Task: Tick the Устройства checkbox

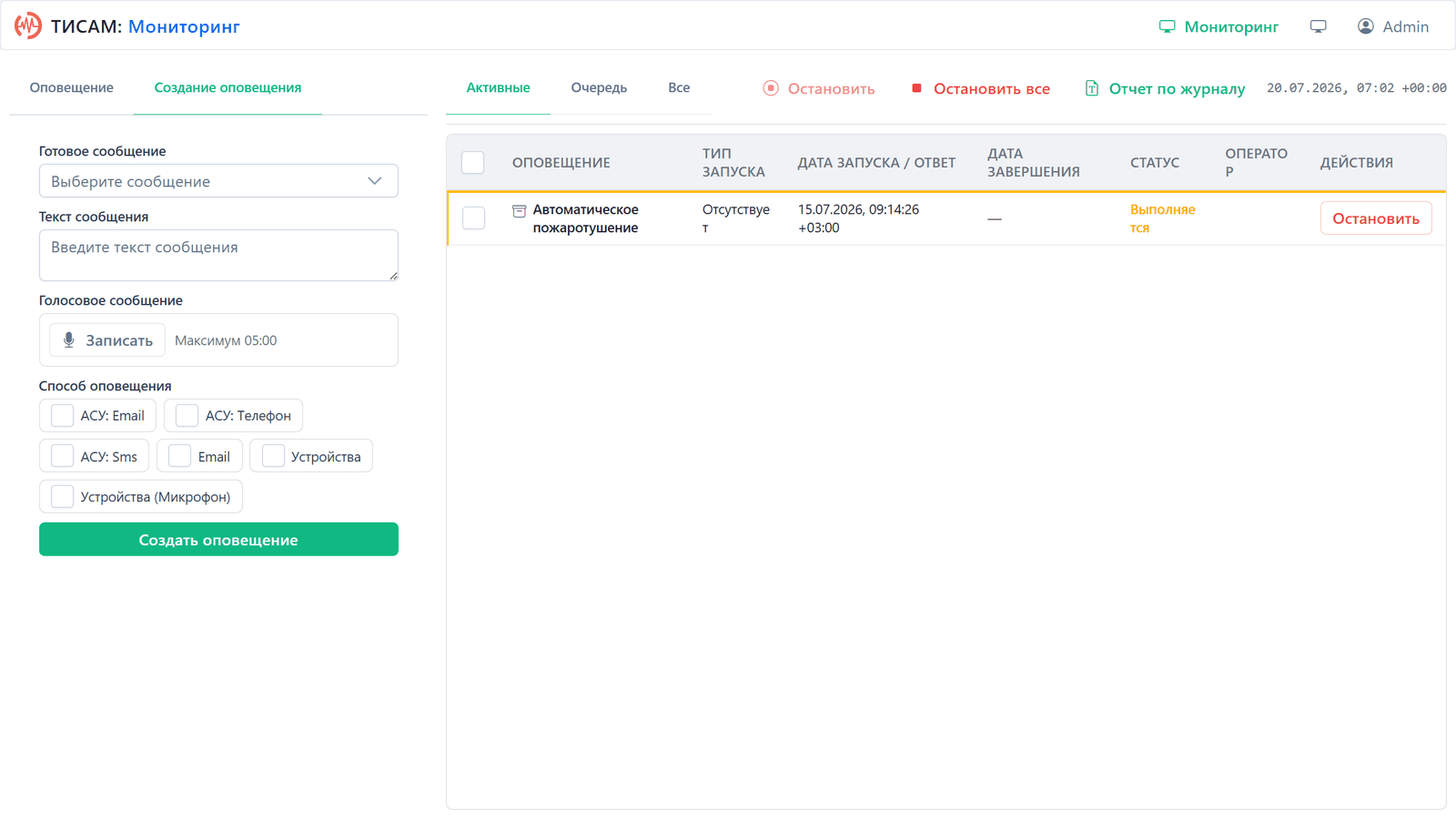Action: 273,456
